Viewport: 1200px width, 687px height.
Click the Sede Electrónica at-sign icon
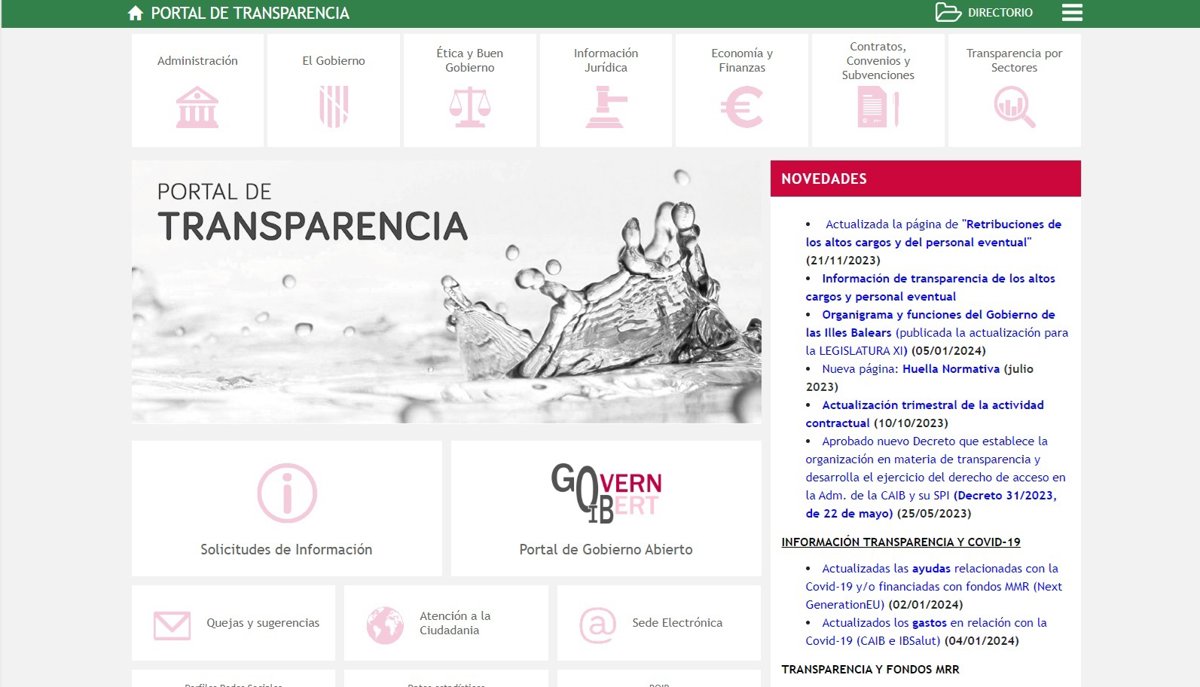coord(598,625)
